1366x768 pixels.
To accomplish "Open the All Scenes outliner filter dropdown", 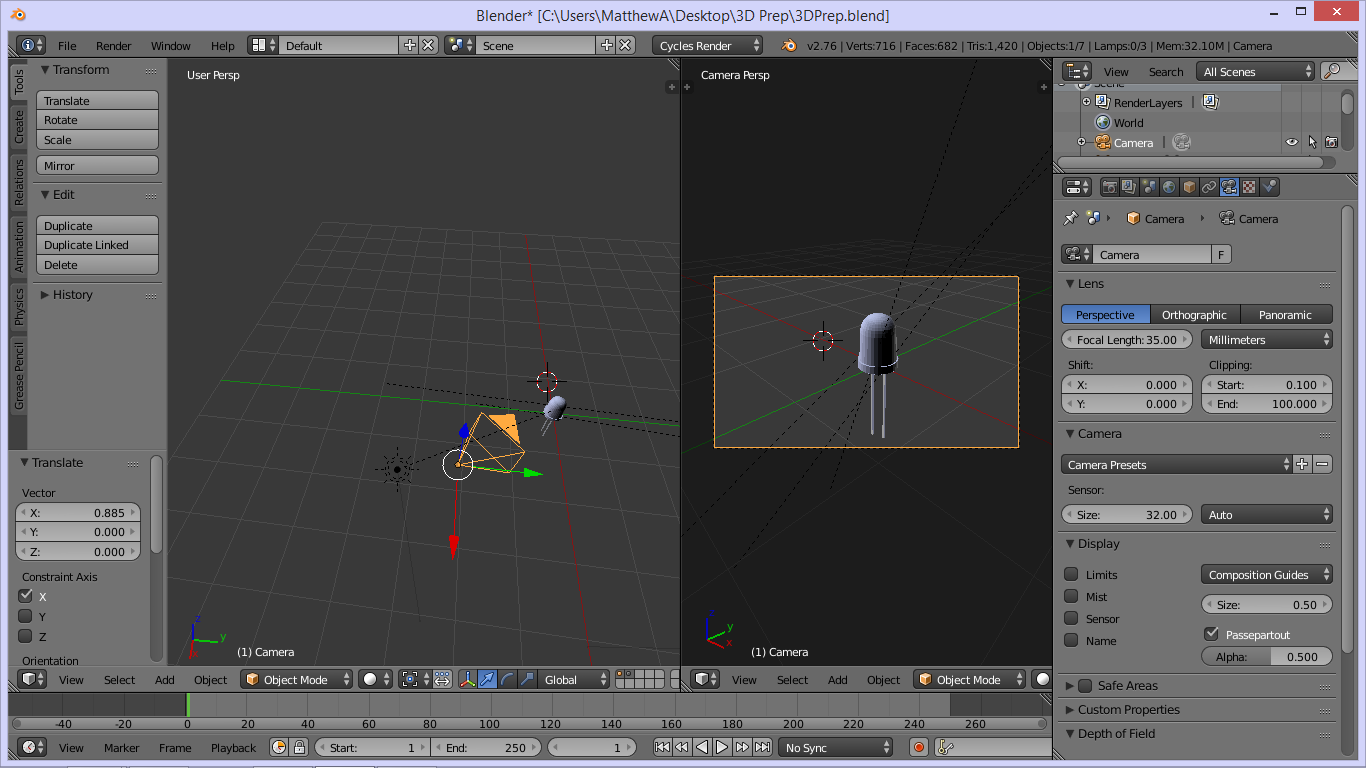I will click(x=1255, y=71).
